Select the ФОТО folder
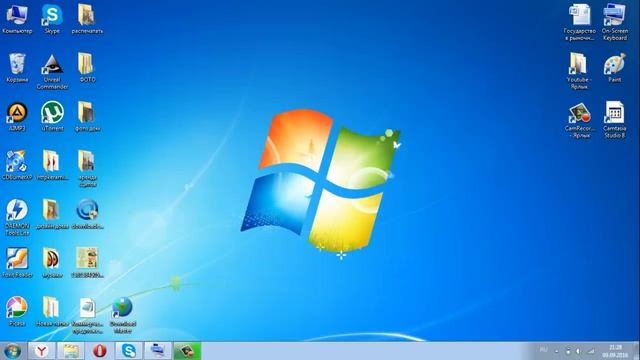The height and width of the screenshot is (360, 640). coord(87,68)
